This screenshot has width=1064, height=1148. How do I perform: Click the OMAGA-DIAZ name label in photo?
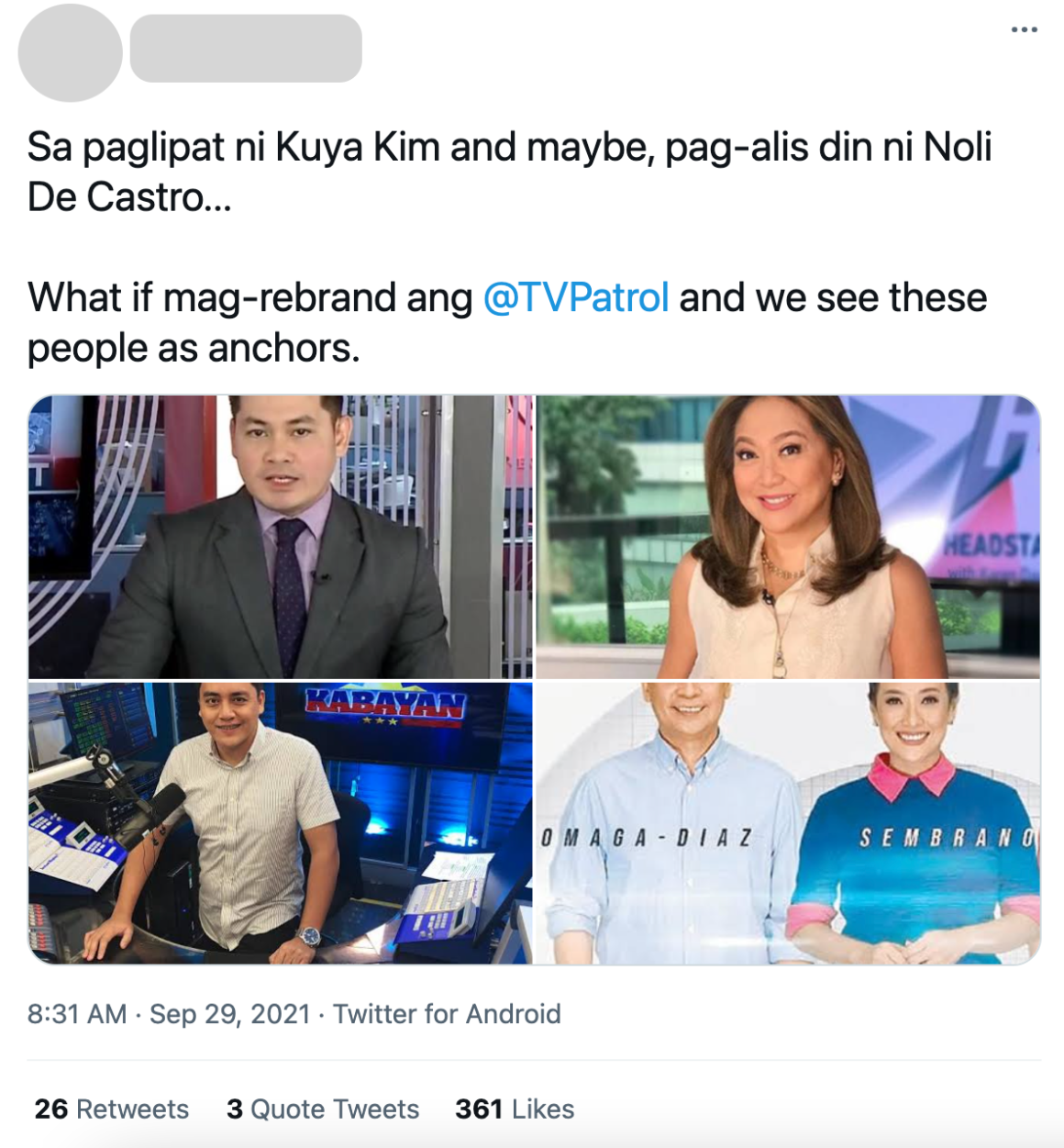pos(647,838)
